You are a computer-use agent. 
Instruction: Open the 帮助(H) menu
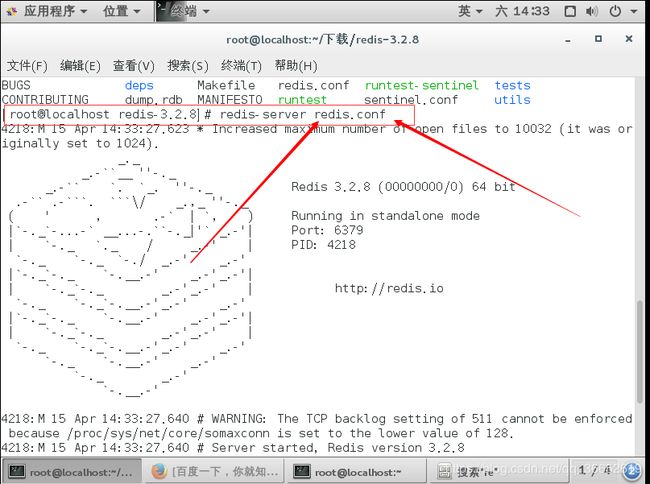click(296, 65)
